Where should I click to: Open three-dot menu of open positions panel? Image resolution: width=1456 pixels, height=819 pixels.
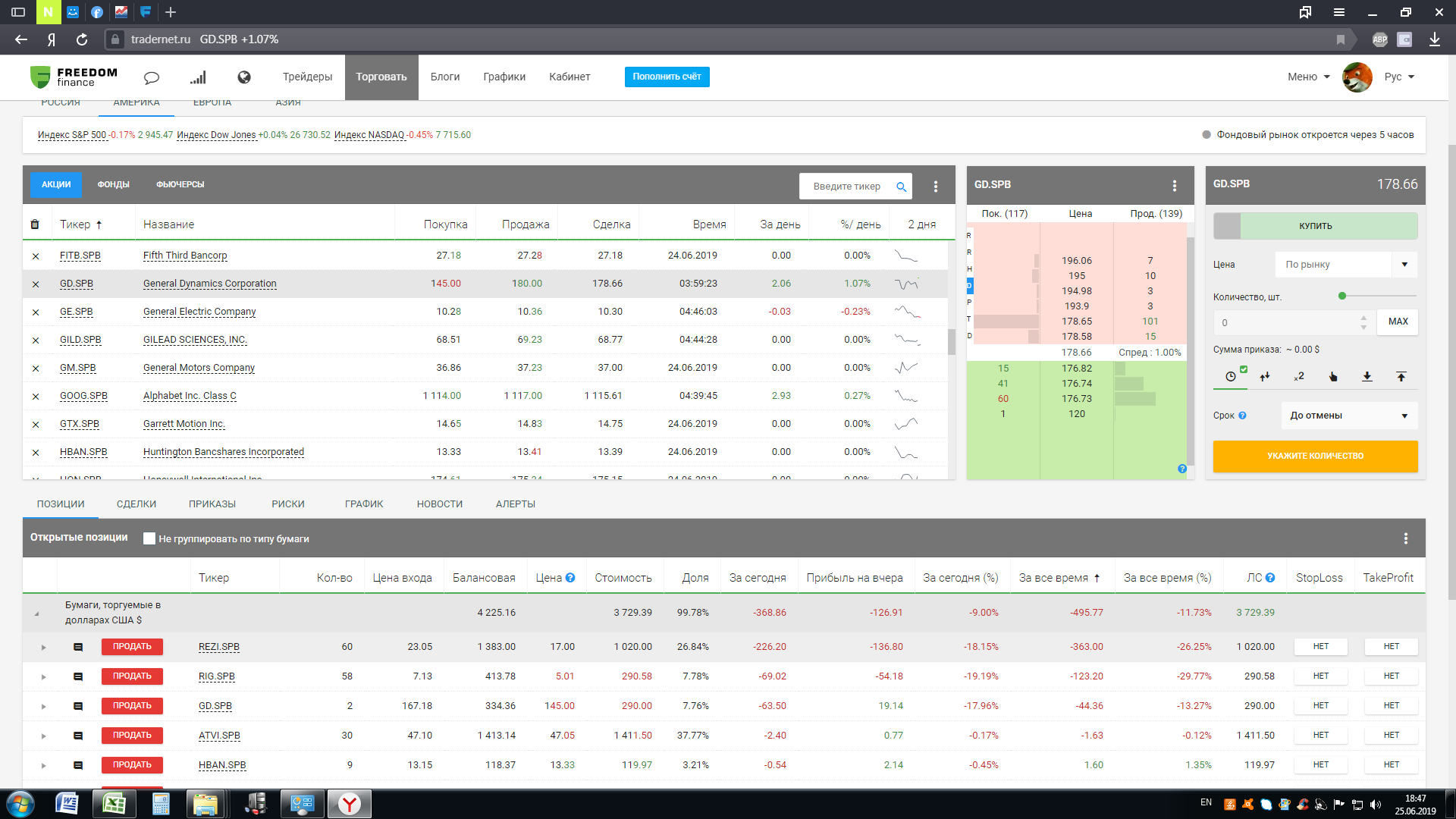(1406, 538)
